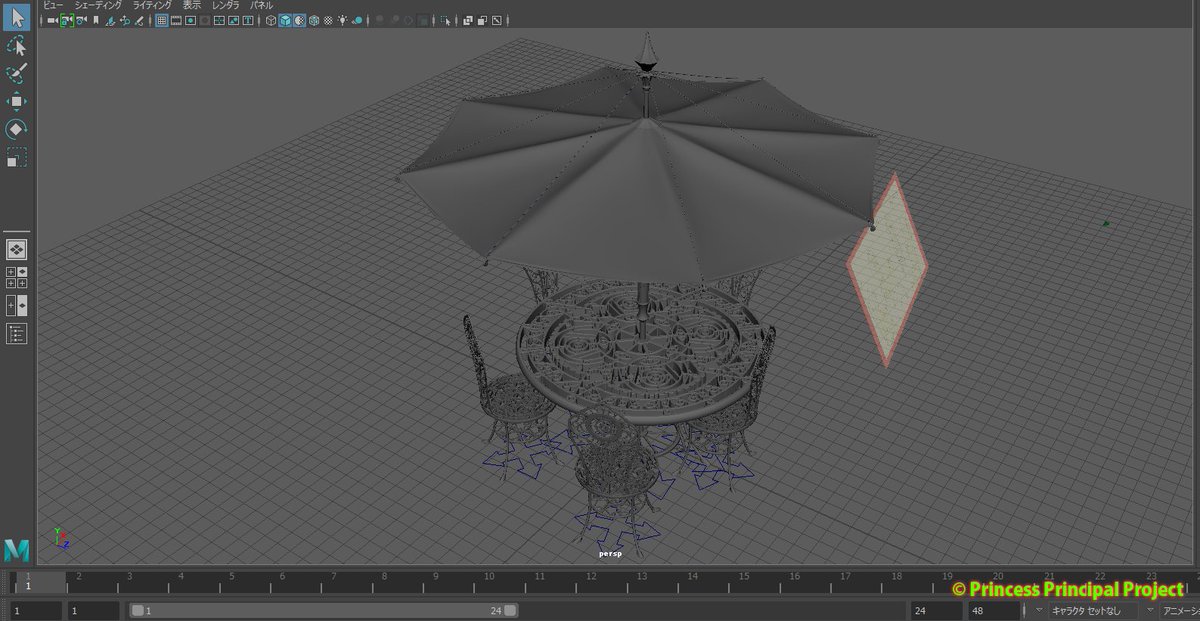Enable Wireframe on Shaded icon
1200x621 pixels.
pos(313,20)
